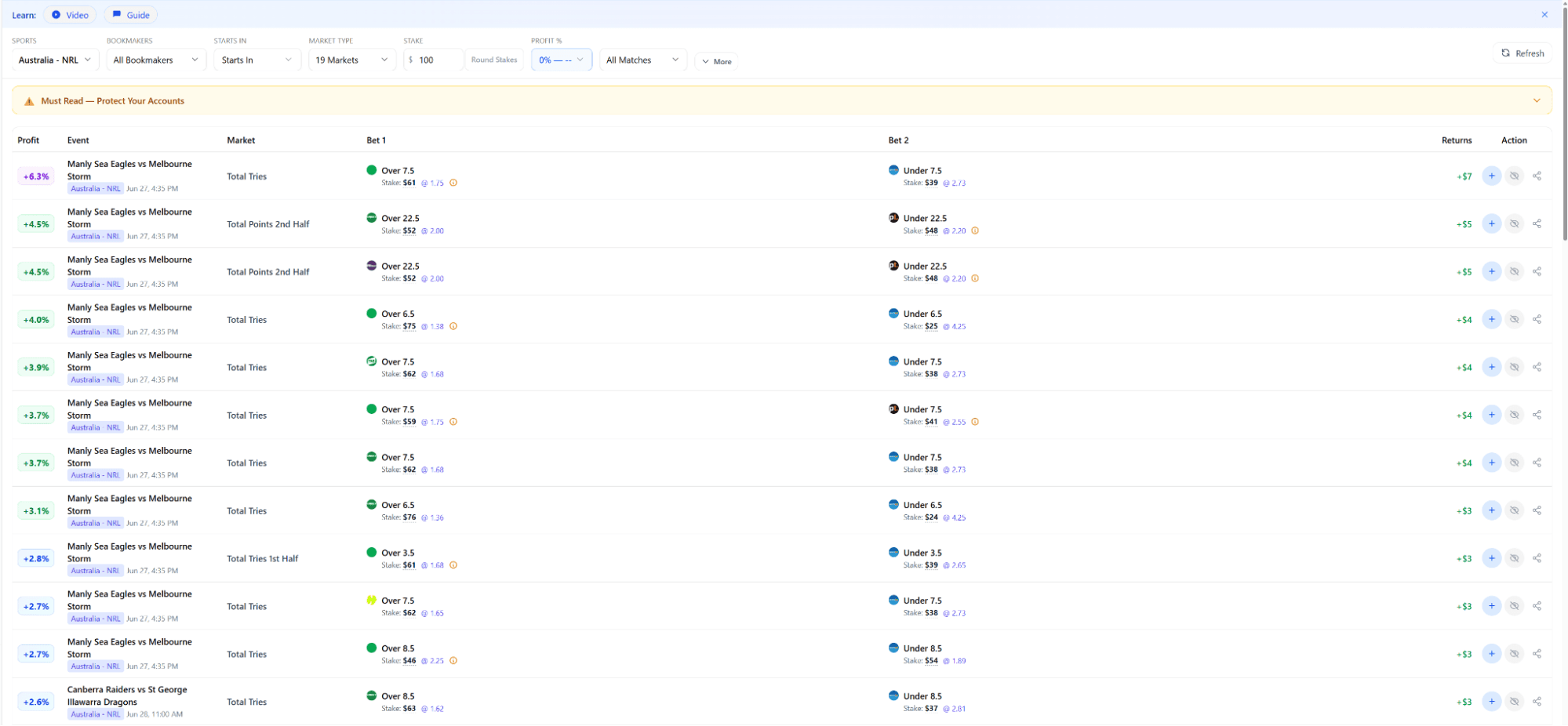This screenshot has width=1568, height=726.
Task: Hide the +2.6% Canberra Raiders row
Action: [x=1515, y=702]
